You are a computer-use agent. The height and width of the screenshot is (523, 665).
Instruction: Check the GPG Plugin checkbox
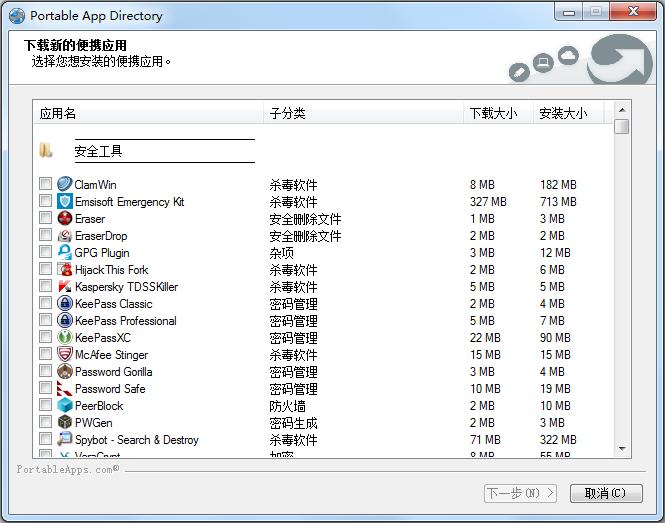coord(45,252)
